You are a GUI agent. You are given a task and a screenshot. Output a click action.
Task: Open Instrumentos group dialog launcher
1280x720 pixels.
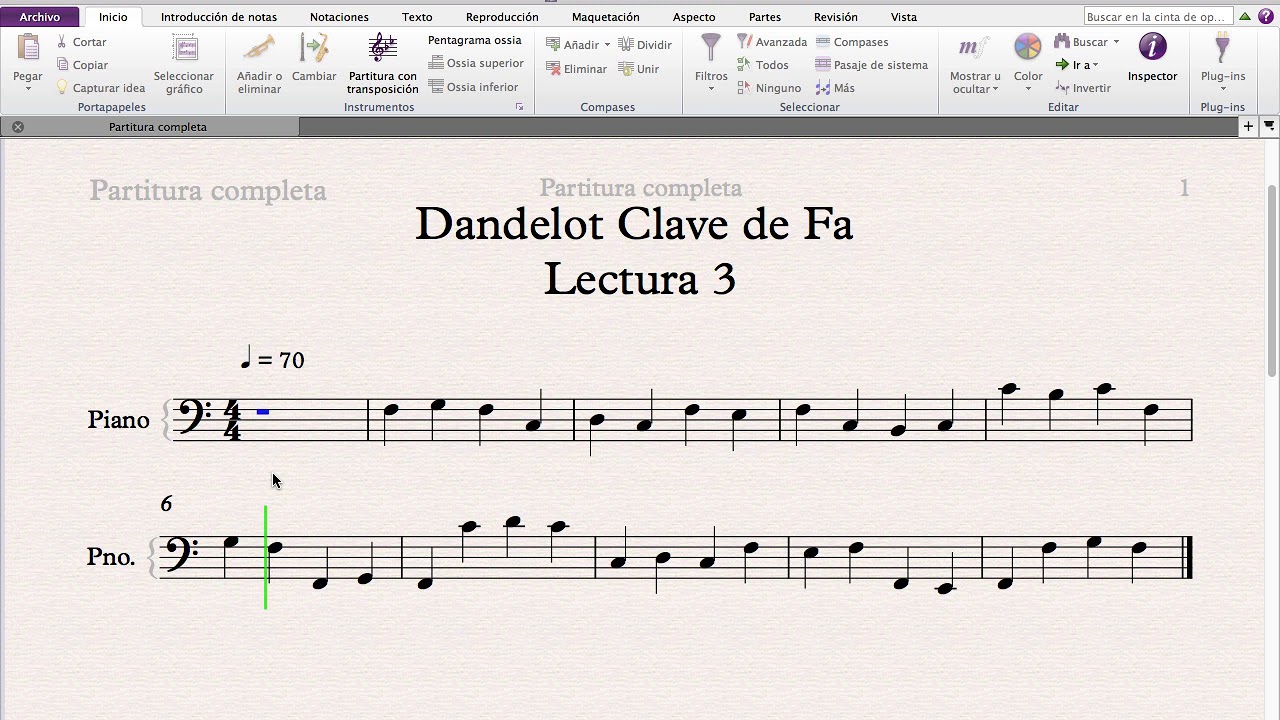pos(519,107)
